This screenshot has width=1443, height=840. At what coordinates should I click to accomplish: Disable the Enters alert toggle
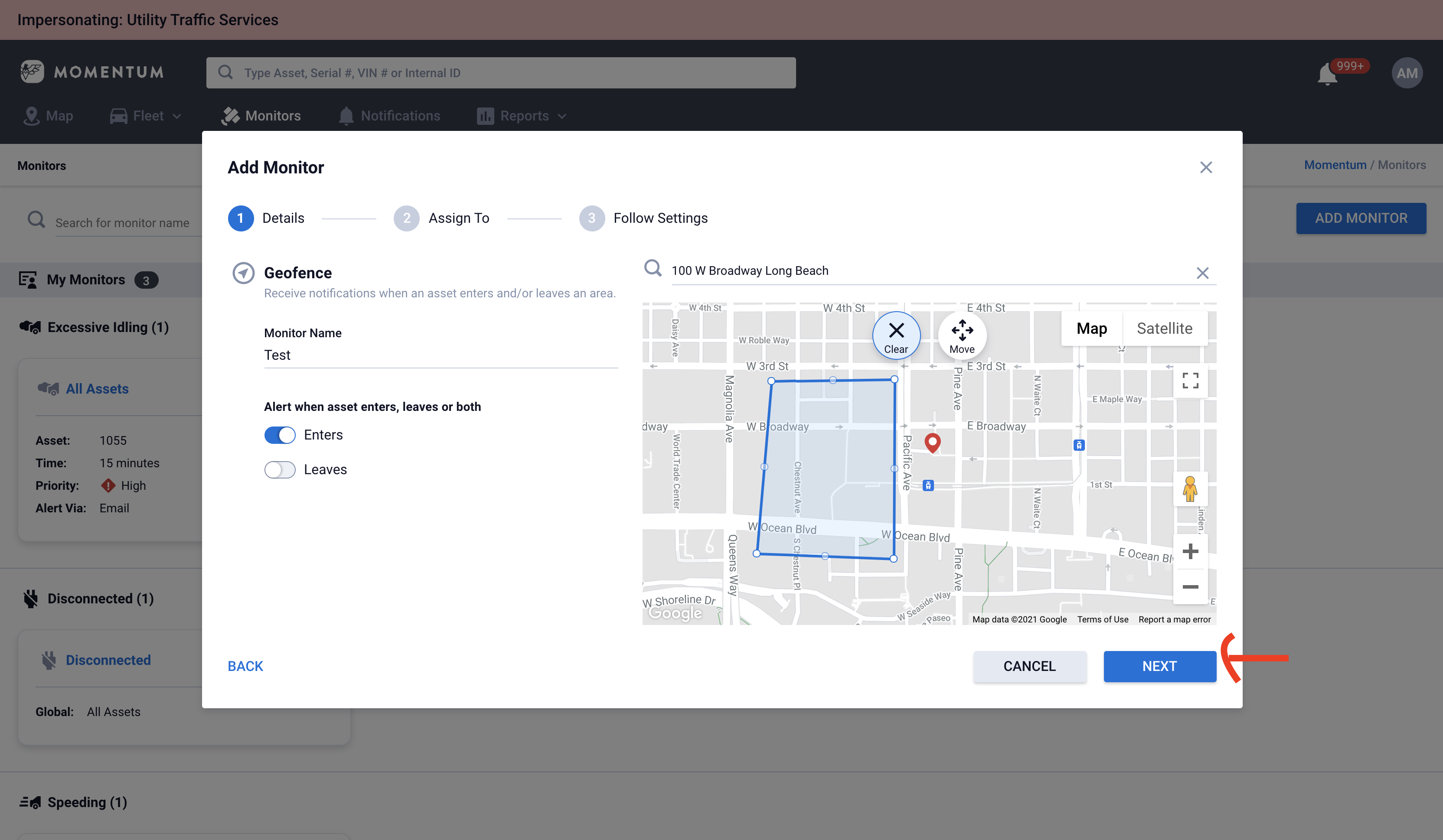(x=279, y=435)
